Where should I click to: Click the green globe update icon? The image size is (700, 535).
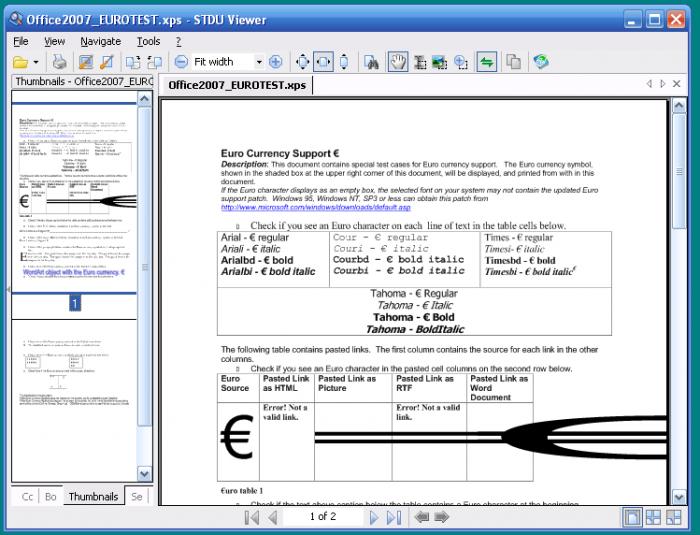[x=541, y=62]
